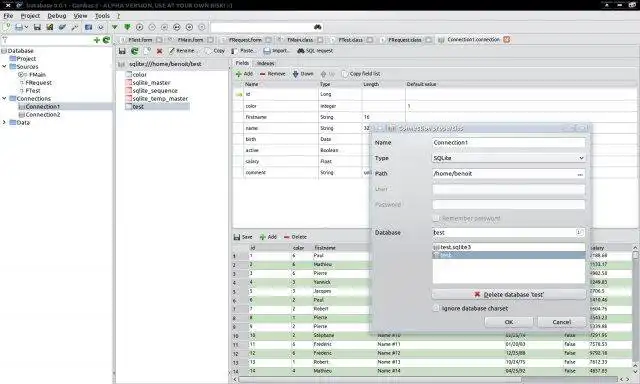Open the Tools menu
This screenshot has width=640, height=384.
(102, 16)
